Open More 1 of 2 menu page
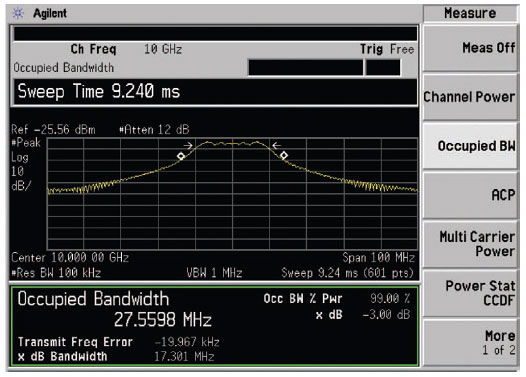The image size is (526, 377). (x=470, y=342)
